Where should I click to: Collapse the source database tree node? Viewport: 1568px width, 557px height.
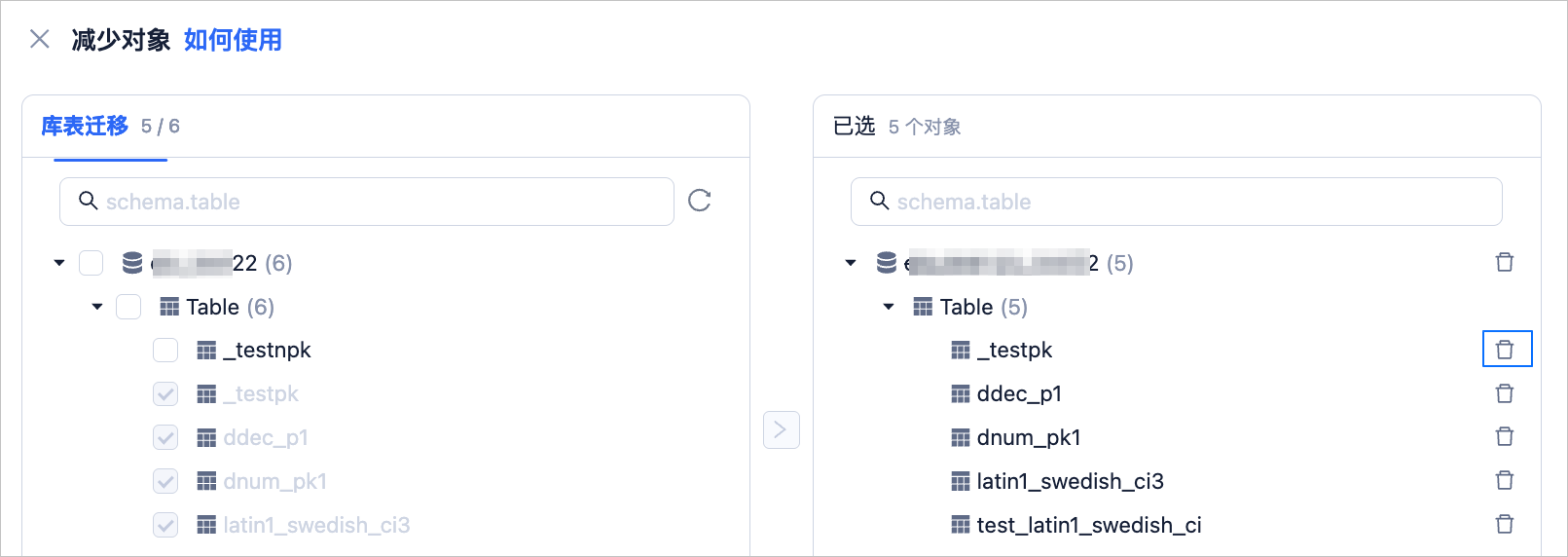click(59, 263)
